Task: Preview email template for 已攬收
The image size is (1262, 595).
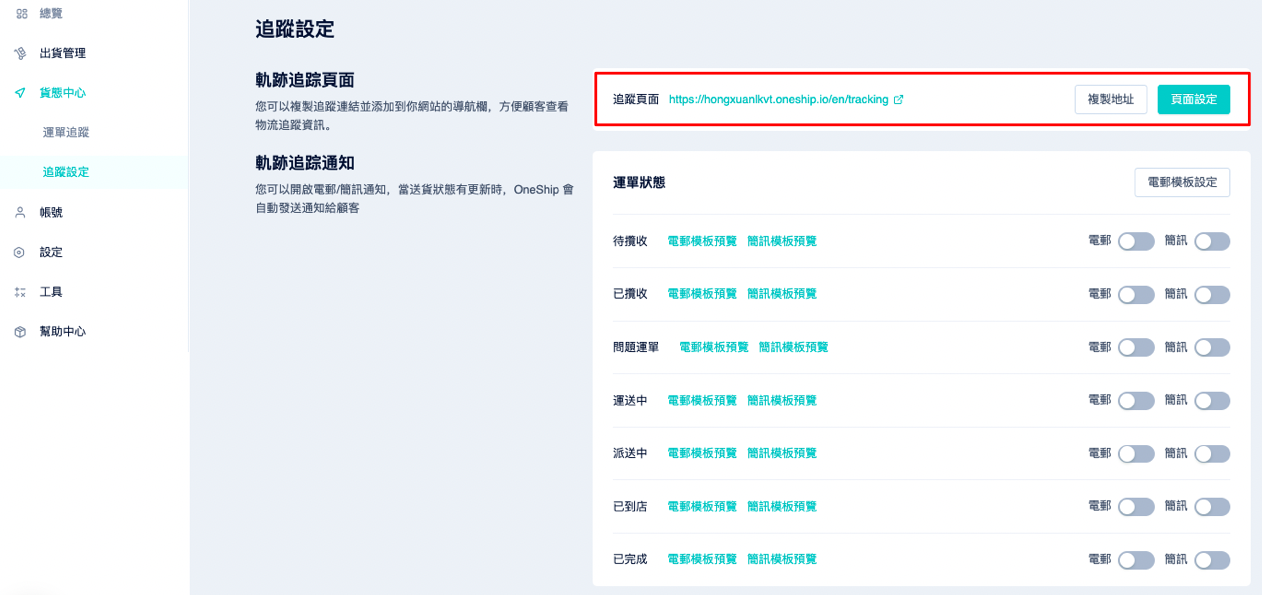Action: [x=702, y=294]
